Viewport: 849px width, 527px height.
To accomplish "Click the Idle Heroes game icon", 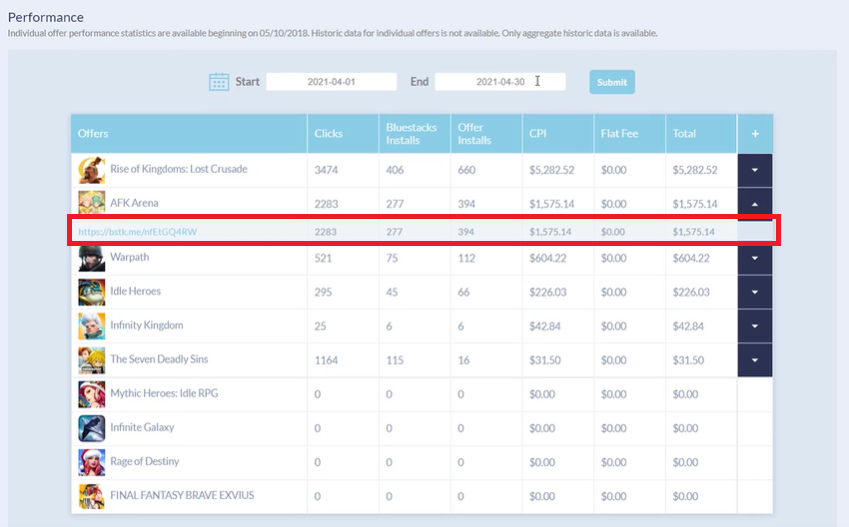I will [x=92, y=292].
